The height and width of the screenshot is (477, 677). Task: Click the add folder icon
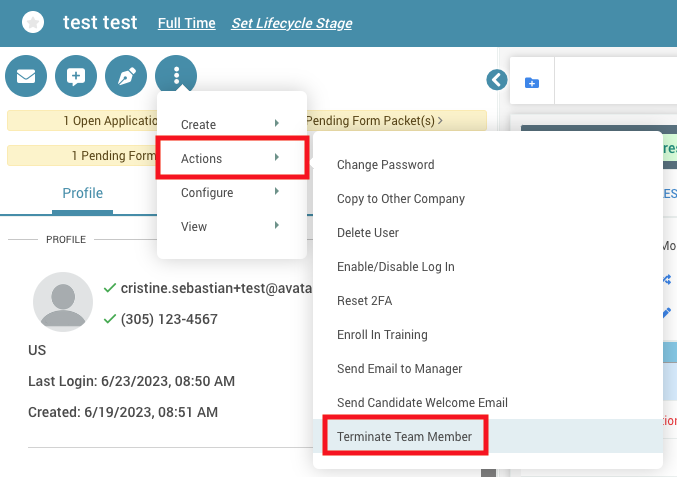tap(532, 82)
